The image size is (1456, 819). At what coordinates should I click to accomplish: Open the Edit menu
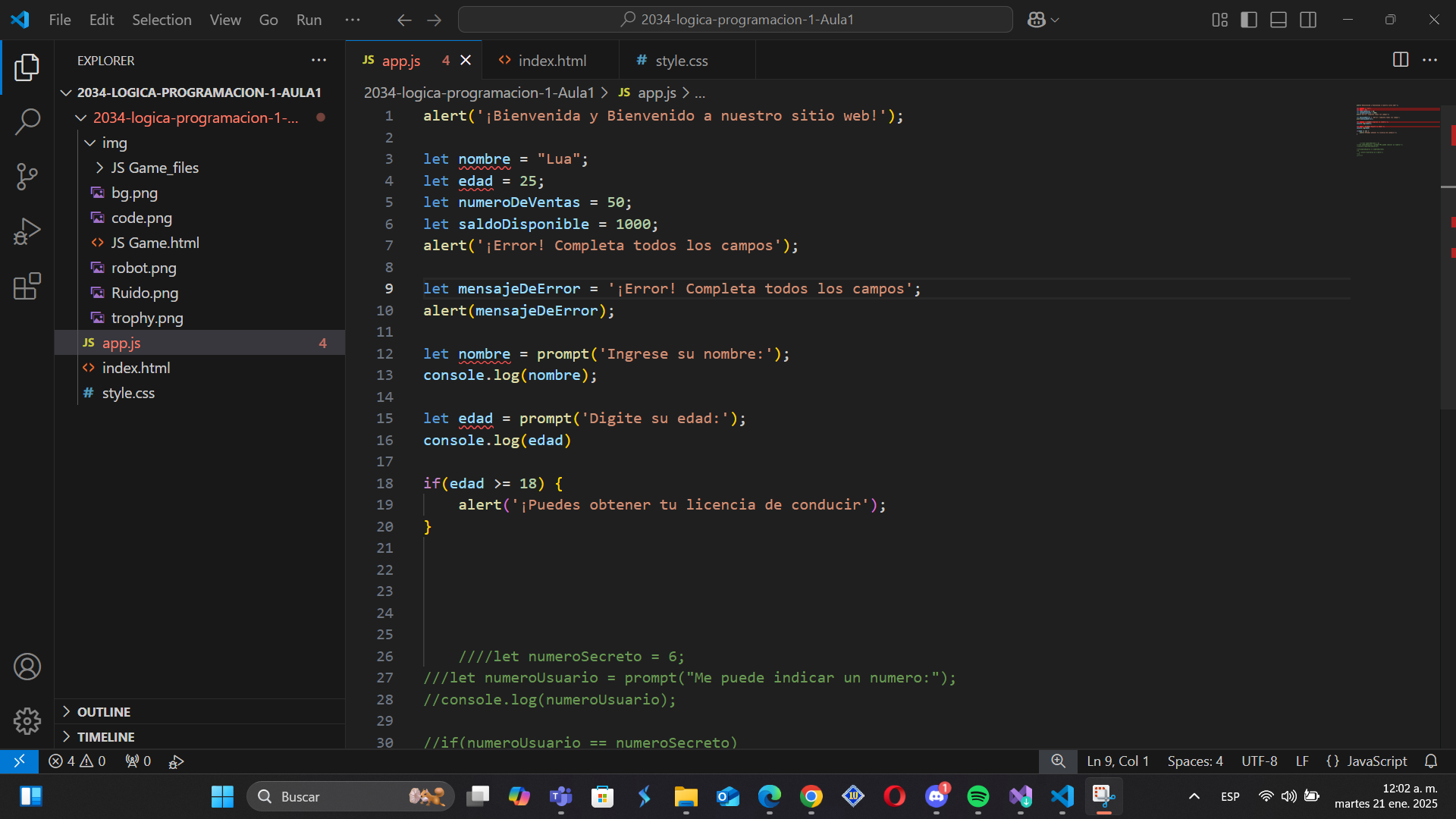[102, 20]
